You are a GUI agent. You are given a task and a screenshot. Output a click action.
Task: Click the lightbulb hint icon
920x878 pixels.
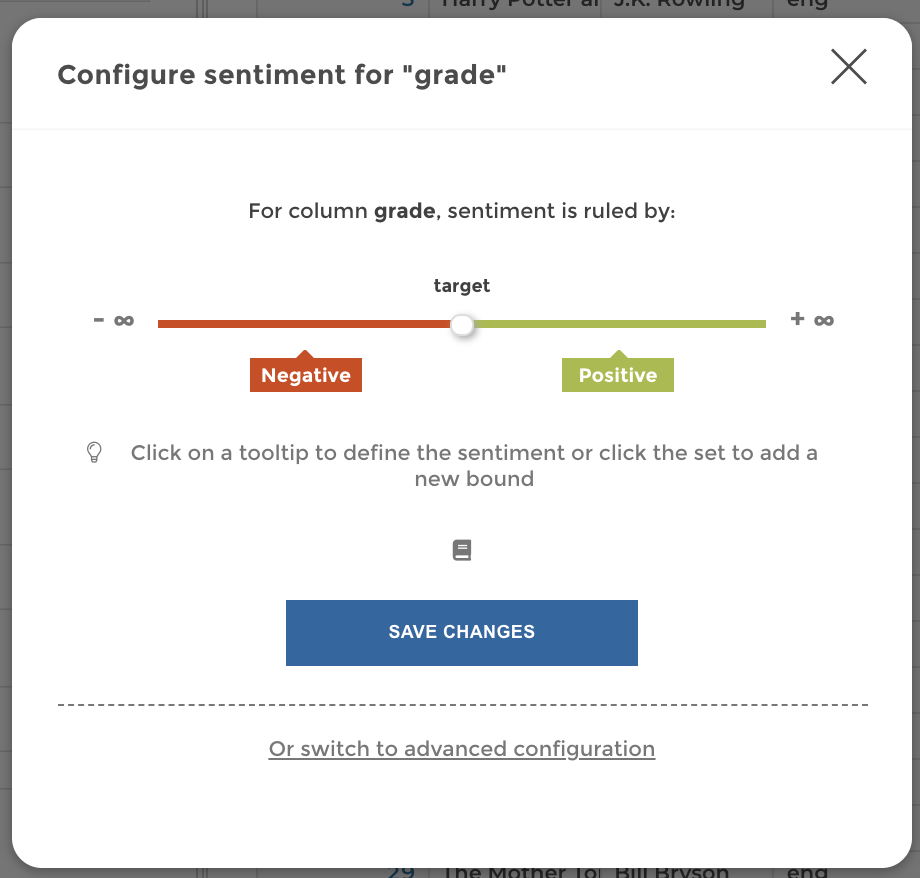[95, 452]
